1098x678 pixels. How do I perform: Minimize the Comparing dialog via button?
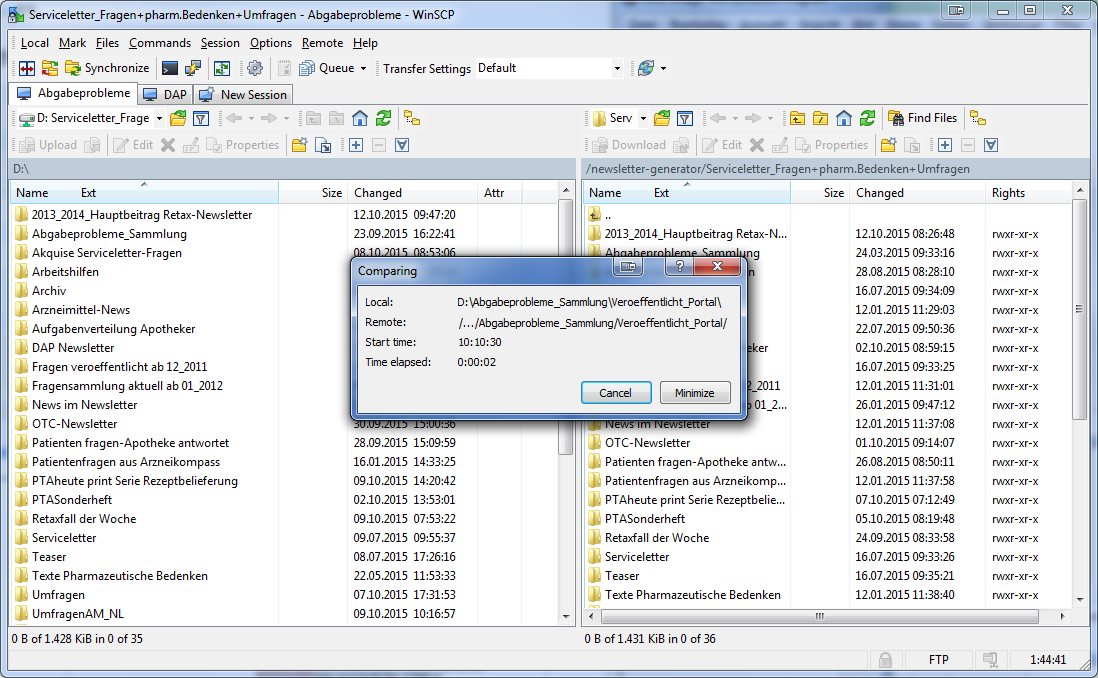click(x=694, y=393)
